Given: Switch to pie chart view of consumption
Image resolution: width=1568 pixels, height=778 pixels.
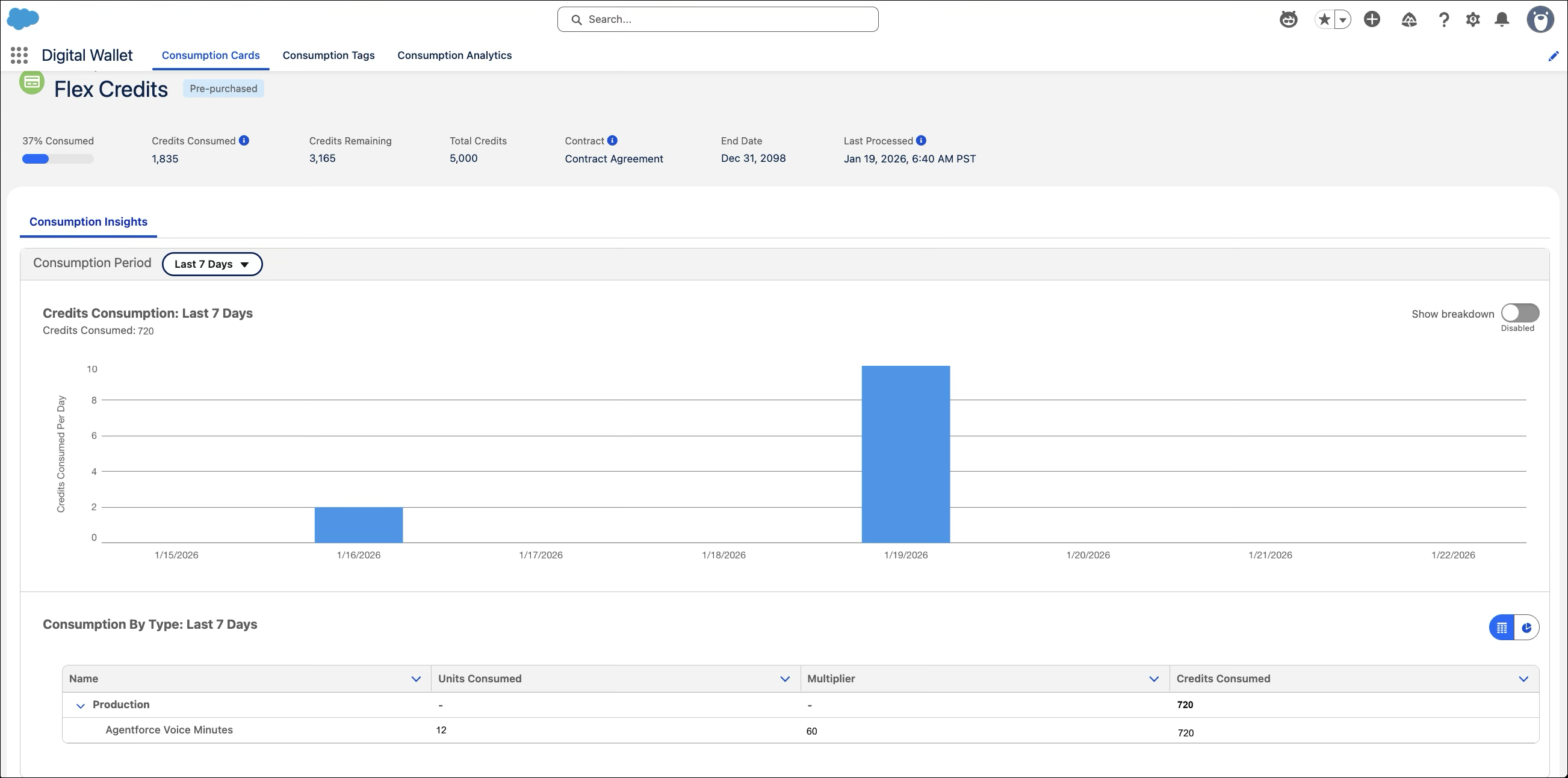Looking at the screenshot, I should tap(1526, 628).
